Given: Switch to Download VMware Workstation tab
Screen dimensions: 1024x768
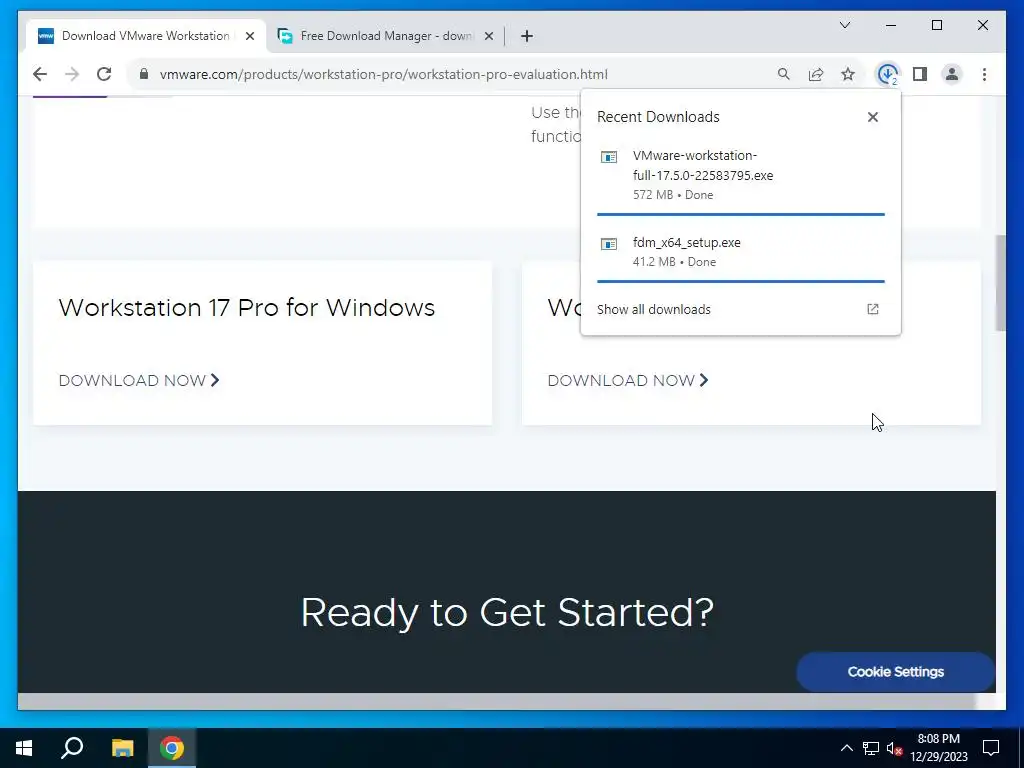Looking at the screenshot, I should pos(147,36).
